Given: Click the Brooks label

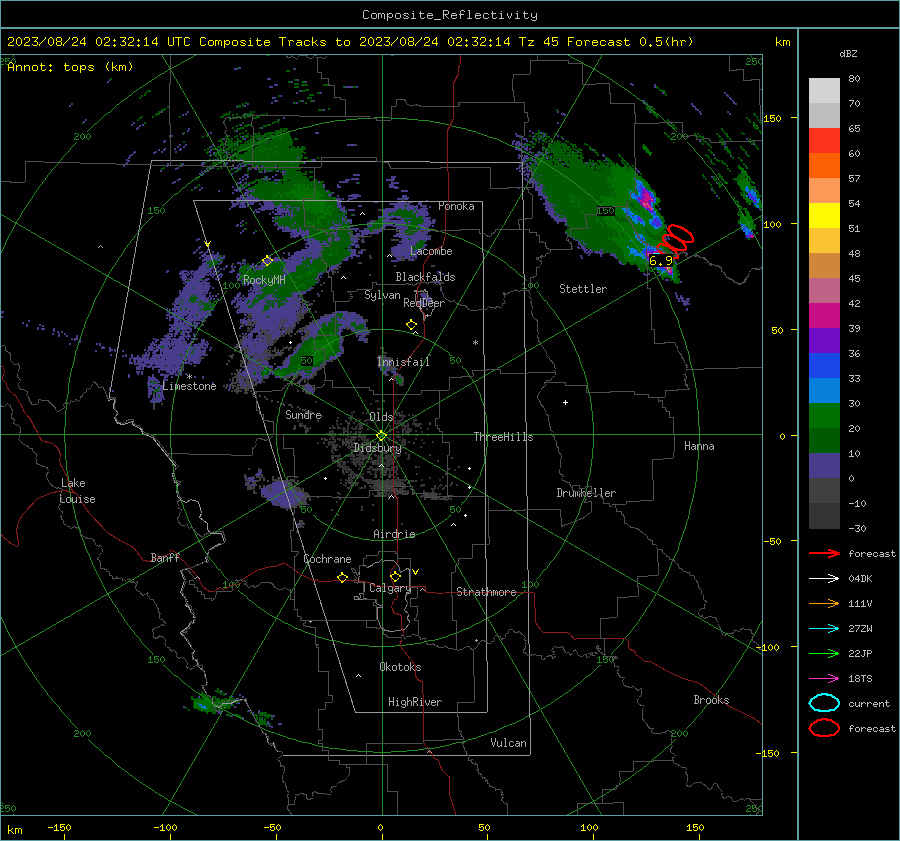Looking at the screenshot, I should pyautogui.click(x=711, y=700).
